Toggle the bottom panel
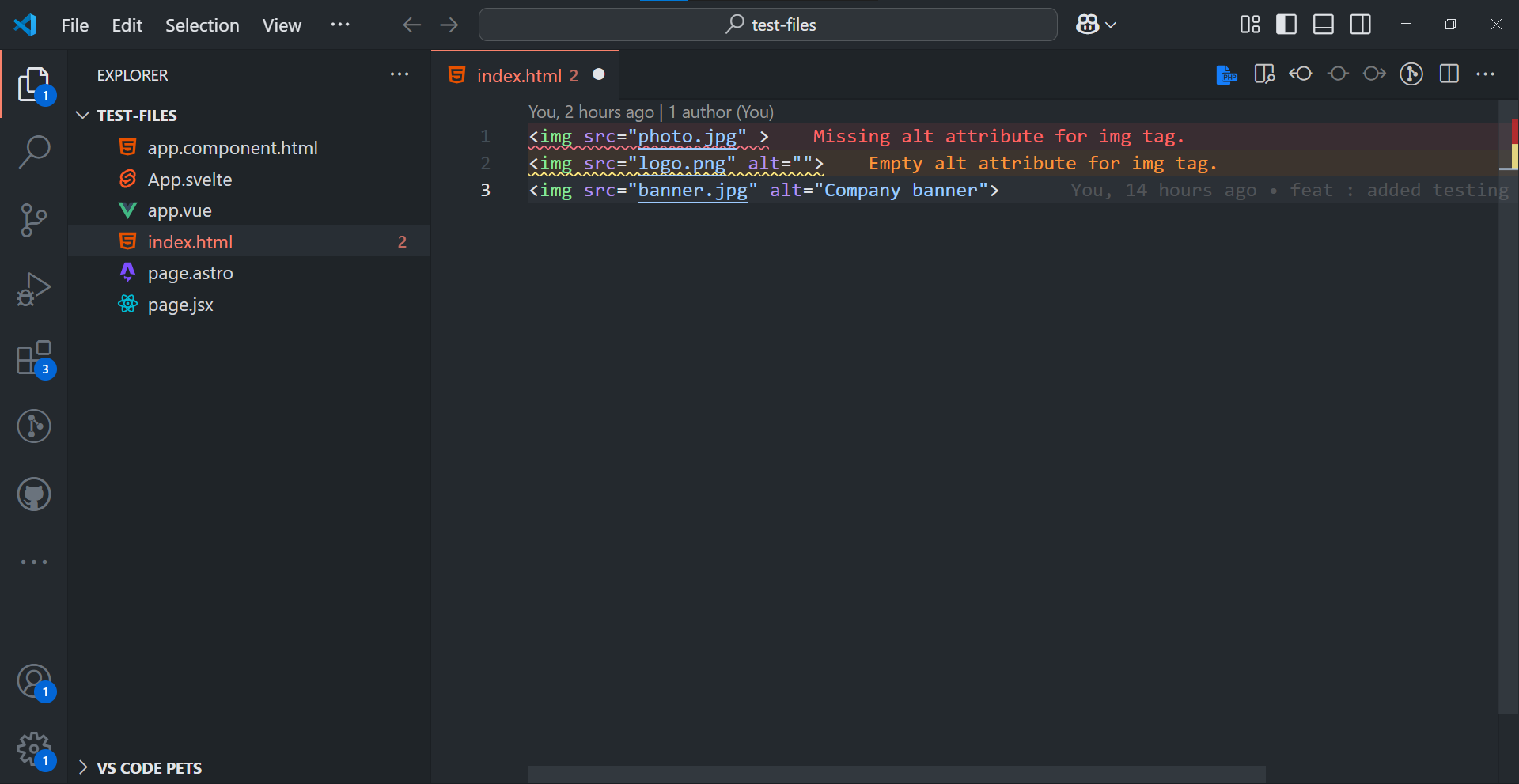Screen dimensions: 1519x784 [x=1324, y=25]
